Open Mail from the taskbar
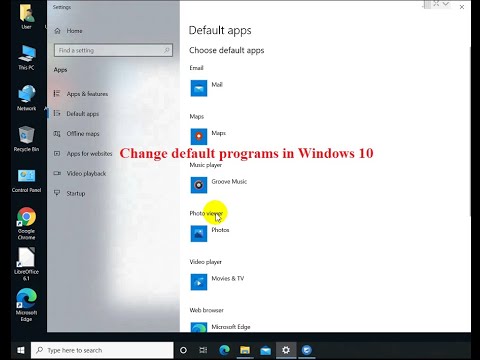Image resolution: width=480 pixels, height=360 pixels. click(266, 350)
